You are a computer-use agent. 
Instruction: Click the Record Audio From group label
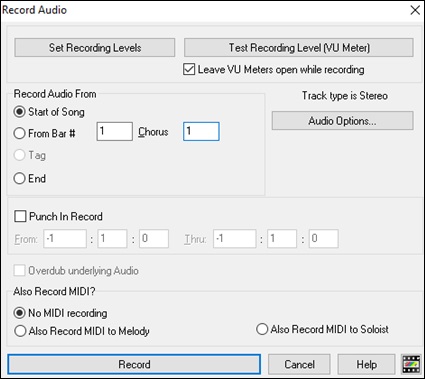[55, 94]
